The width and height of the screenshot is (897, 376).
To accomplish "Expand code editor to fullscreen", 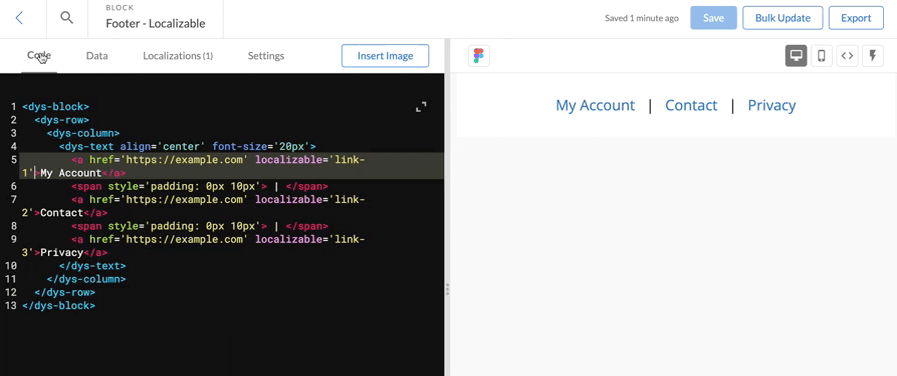I will tap(421, 107).
